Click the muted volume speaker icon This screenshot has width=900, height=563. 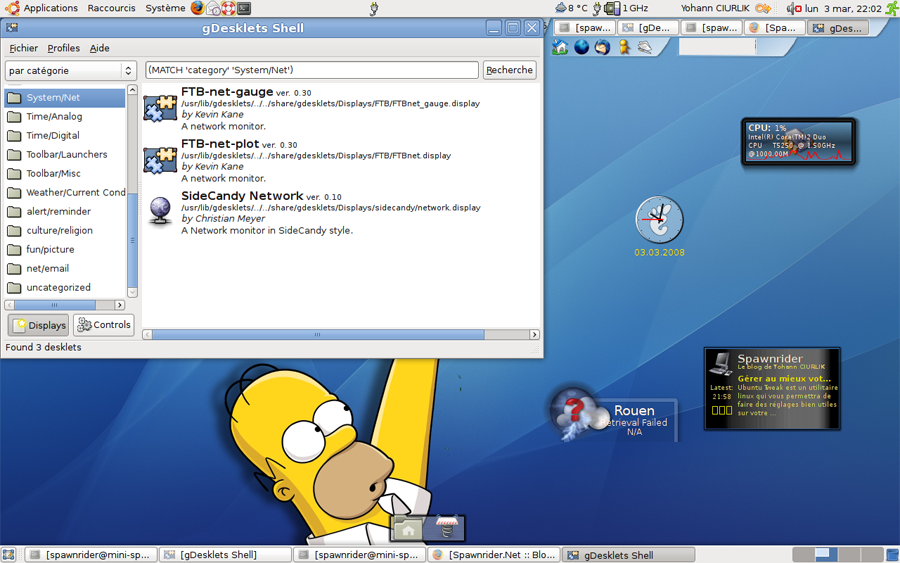point(794,8)
